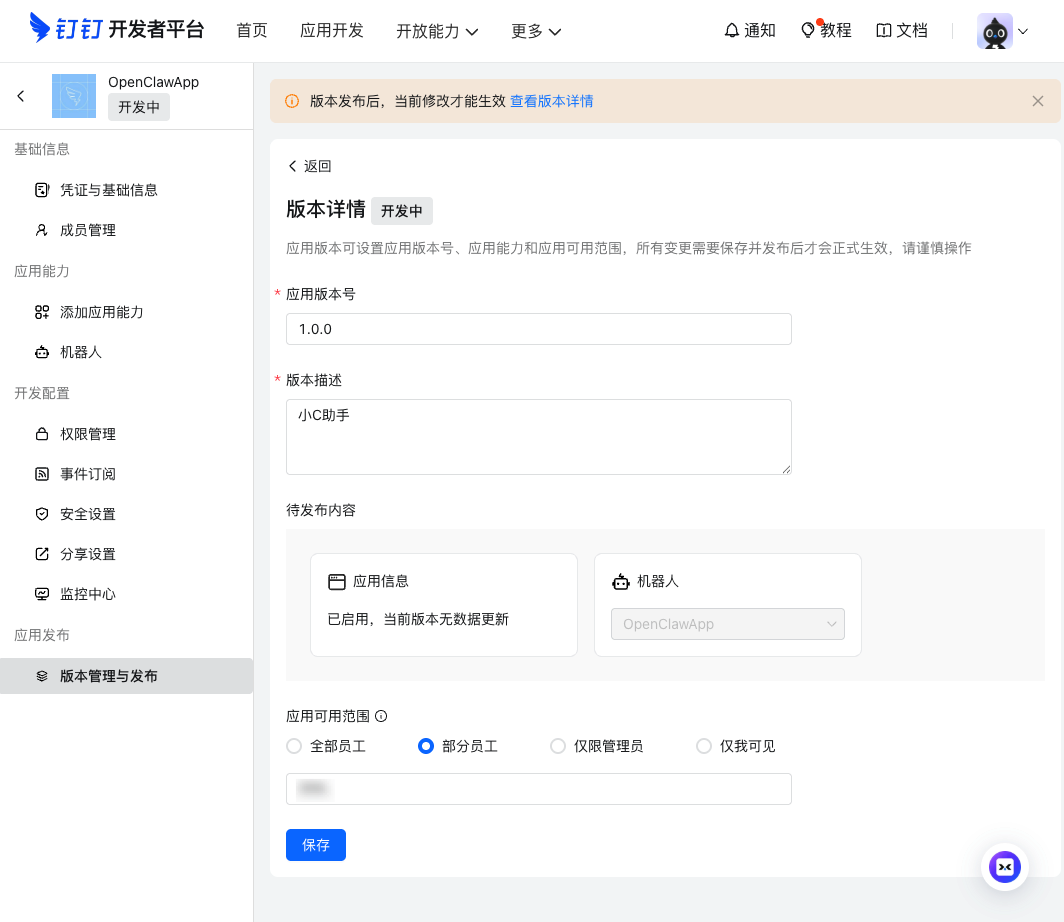The image size is (1064, 922).
Task: Open the floating chat assistant bubble
Action: click(x=1005, y=867)
